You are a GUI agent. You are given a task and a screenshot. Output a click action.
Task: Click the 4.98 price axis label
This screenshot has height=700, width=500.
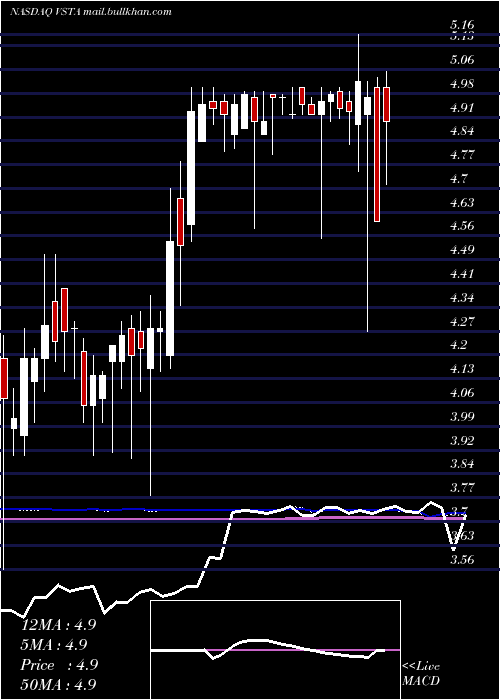coord(462,84)
